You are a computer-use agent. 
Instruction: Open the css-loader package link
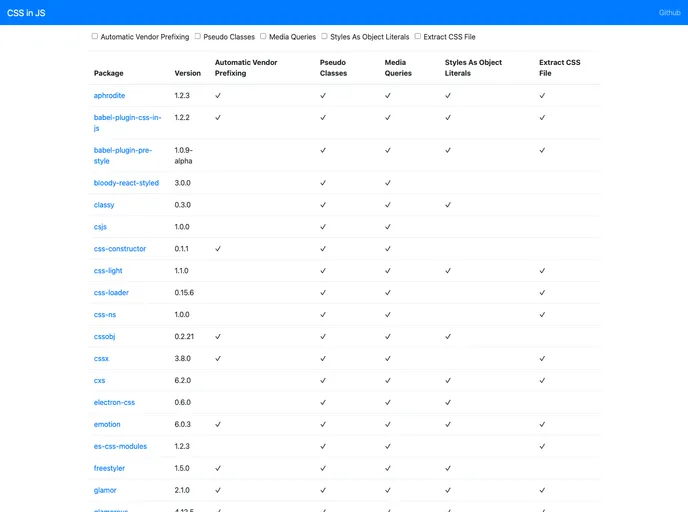click(x=111, y=293)
